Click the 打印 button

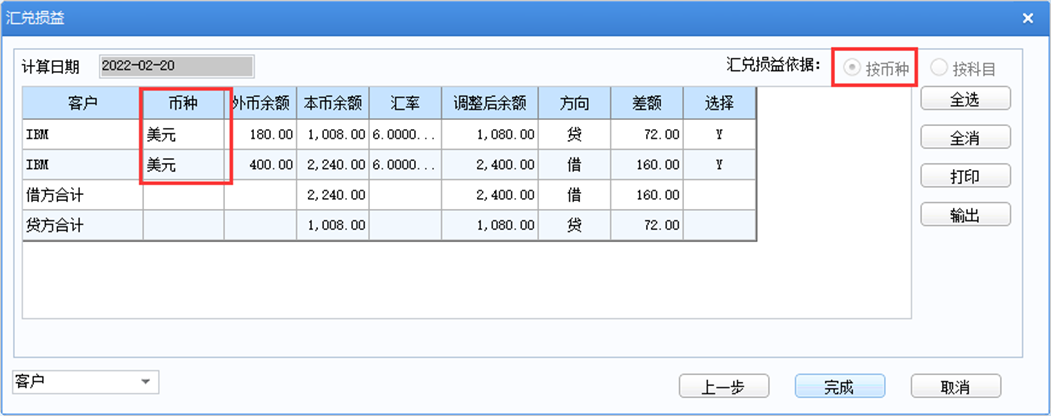pyautogui.click(x=965, y=176)
